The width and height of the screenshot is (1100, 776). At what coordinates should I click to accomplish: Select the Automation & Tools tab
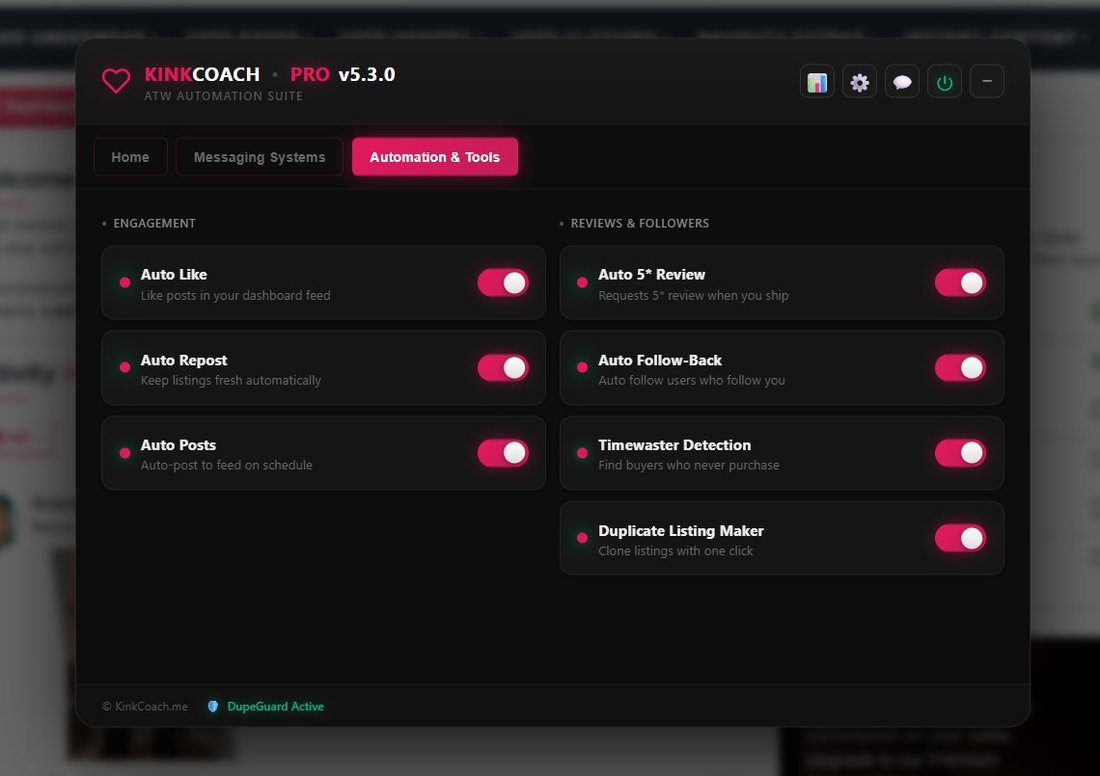point(435,156)
